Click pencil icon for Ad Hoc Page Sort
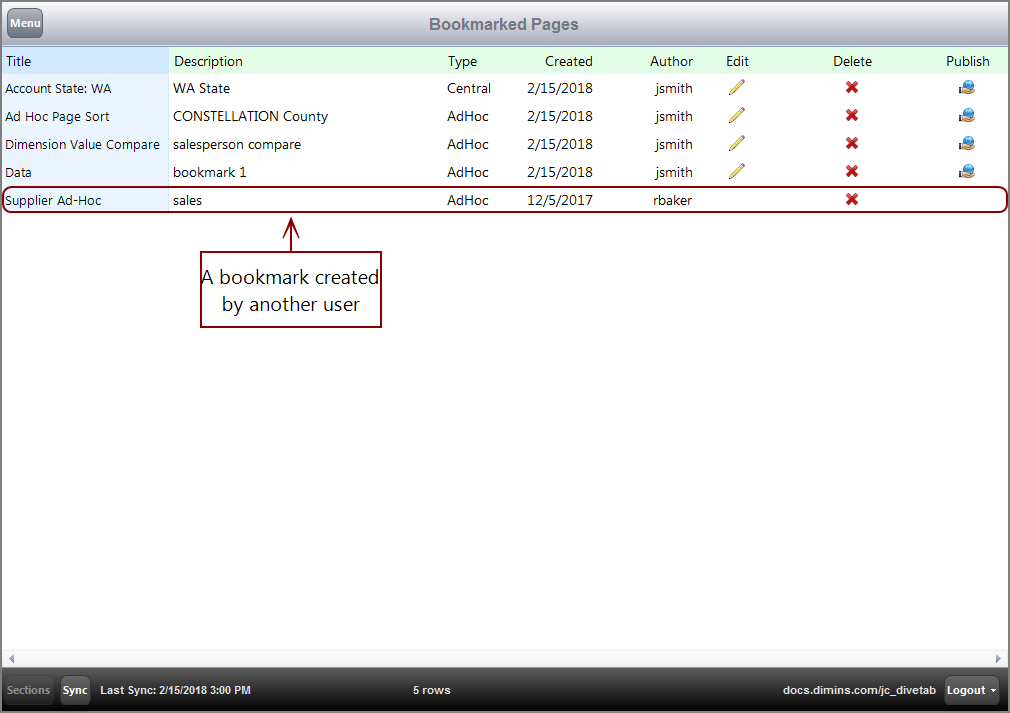The height and width of the screenshot is (713, 1010). coord(737,116)
